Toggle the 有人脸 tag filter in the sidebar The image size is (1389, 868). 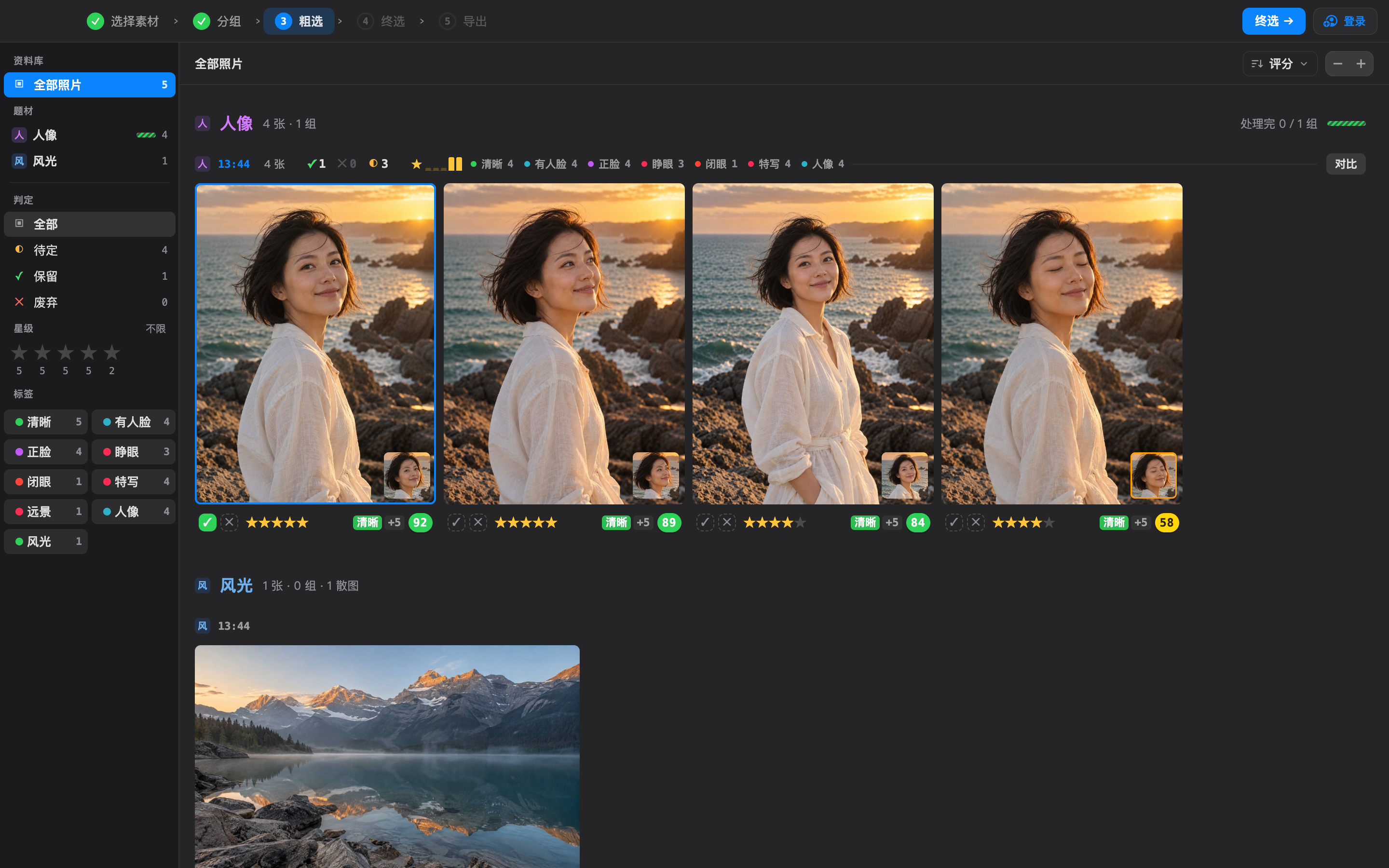coord(134,422)
